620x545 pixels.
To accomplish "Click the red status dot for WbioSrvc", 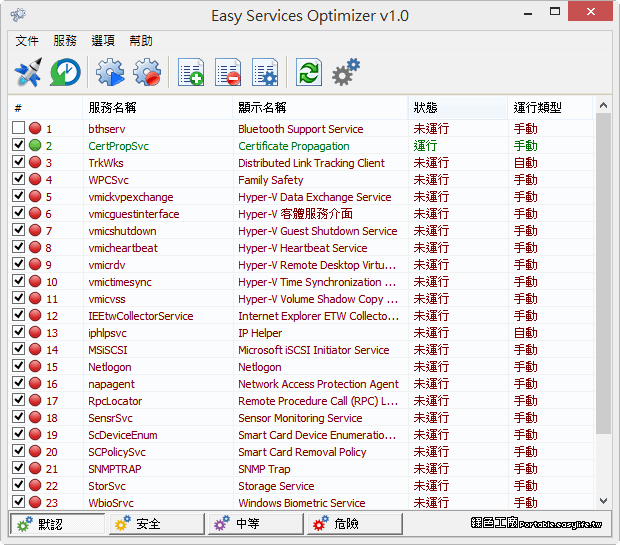I will (x=35, y=502).
